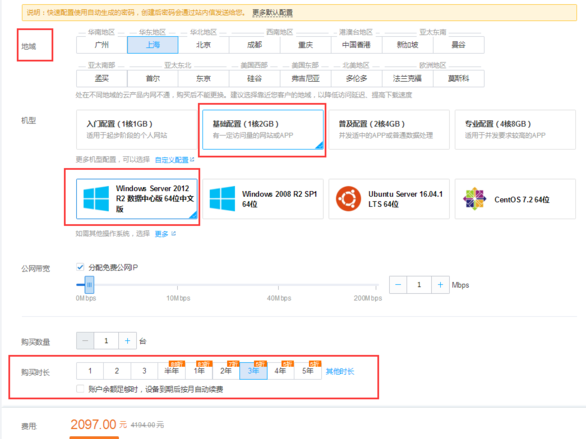Click the 40Mbps mark on bandwidth slider
This screenshot has height=439, width=586.
point(278,287)
